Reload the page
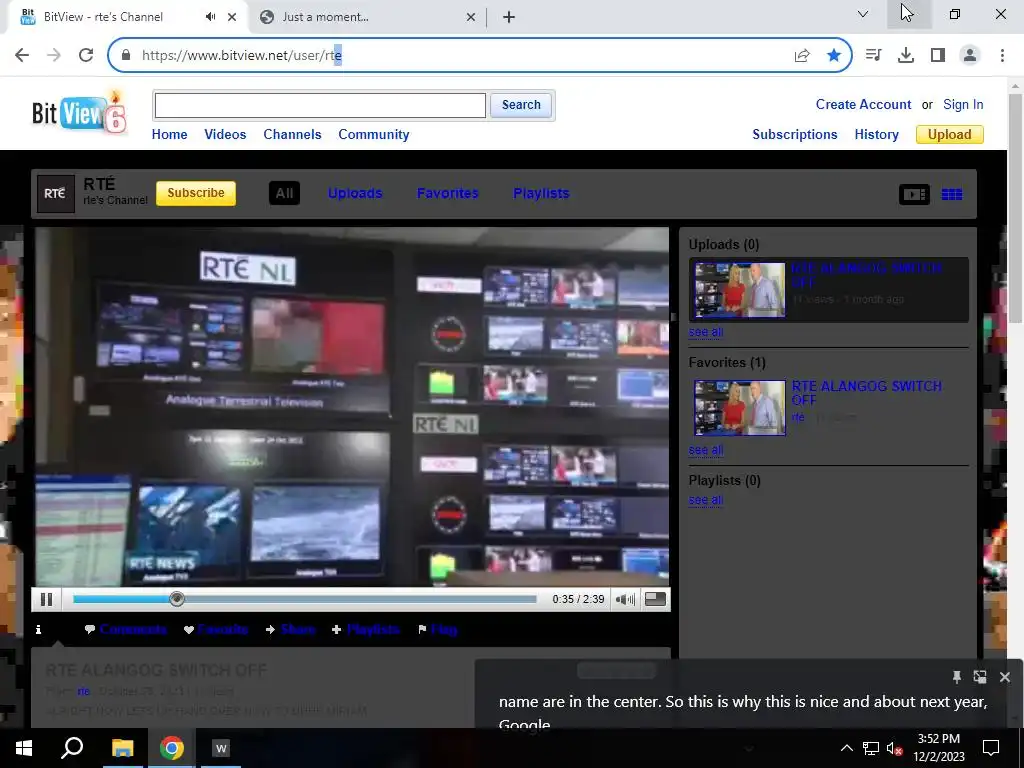 86,55
